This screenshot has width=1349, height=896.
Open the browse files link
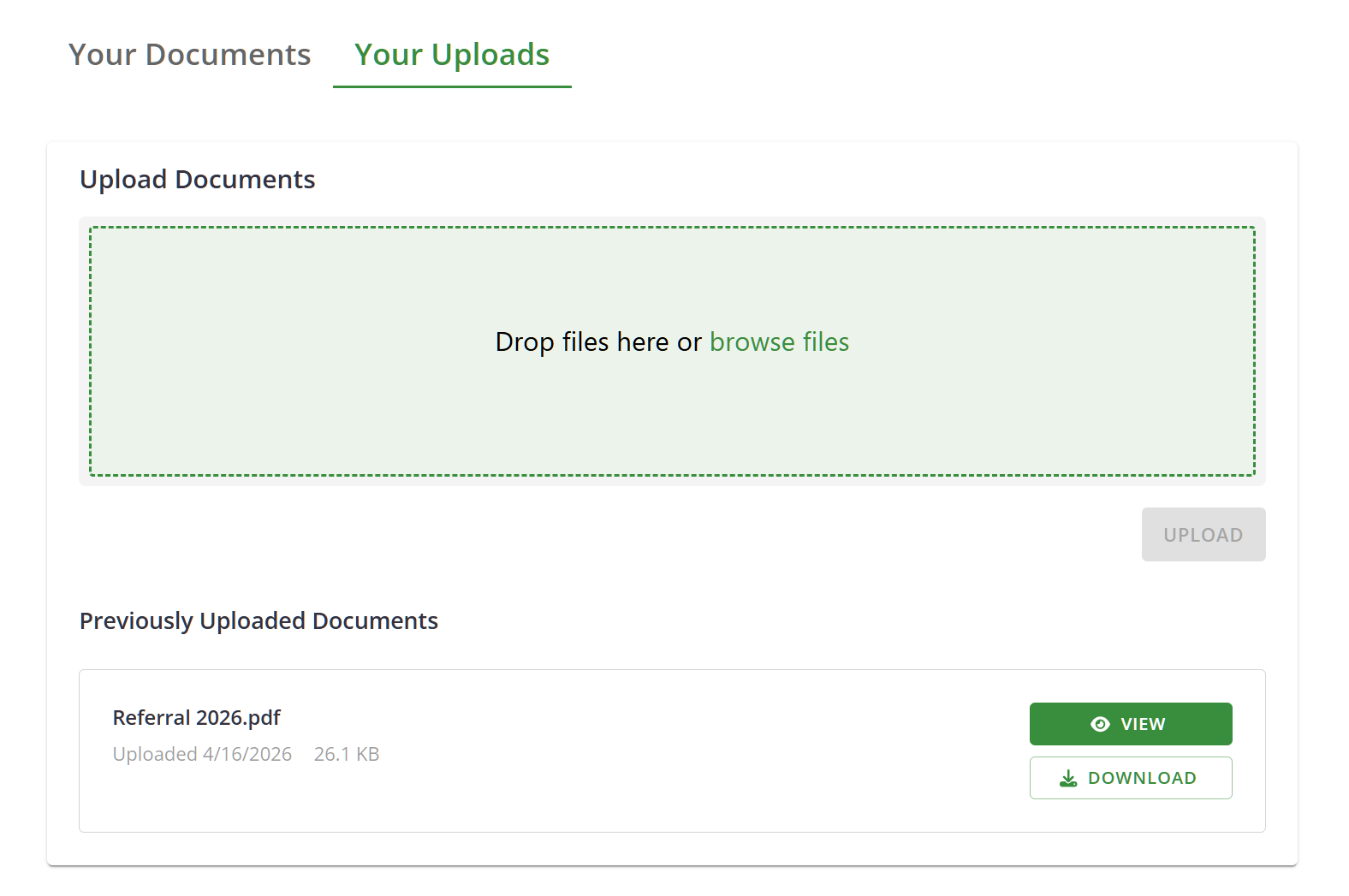point(779,342)
